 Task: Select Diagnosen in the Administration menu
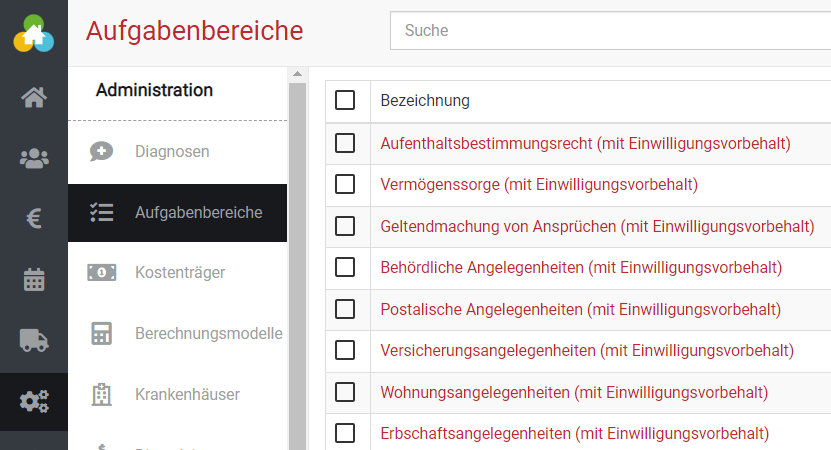tap(172, 152)
